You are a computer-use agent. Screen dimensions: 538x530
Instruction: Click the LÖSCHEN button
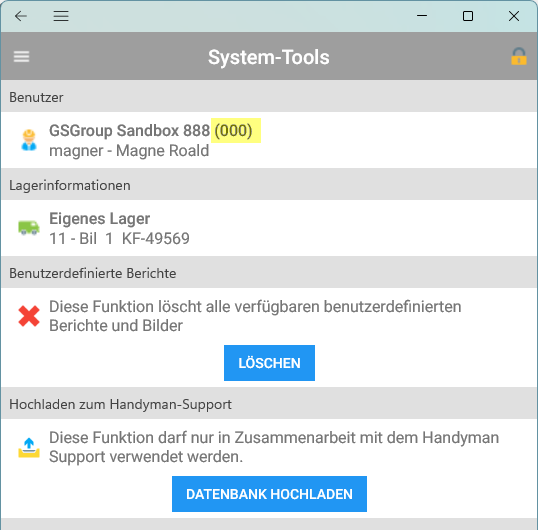tap(269, 363)
